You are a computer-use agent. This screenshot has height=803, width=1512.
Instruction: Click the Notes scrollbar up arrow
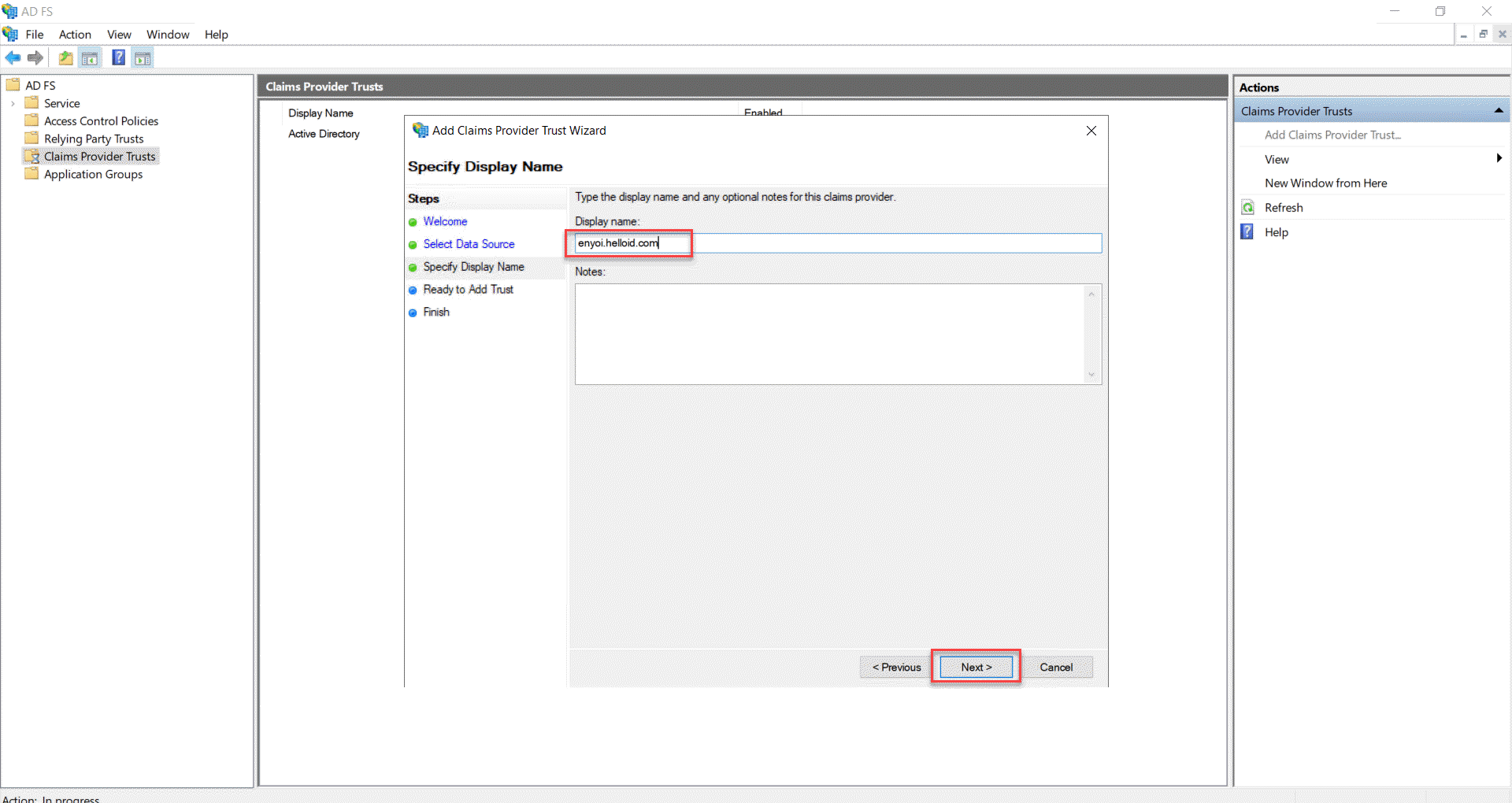[1091, 294]
